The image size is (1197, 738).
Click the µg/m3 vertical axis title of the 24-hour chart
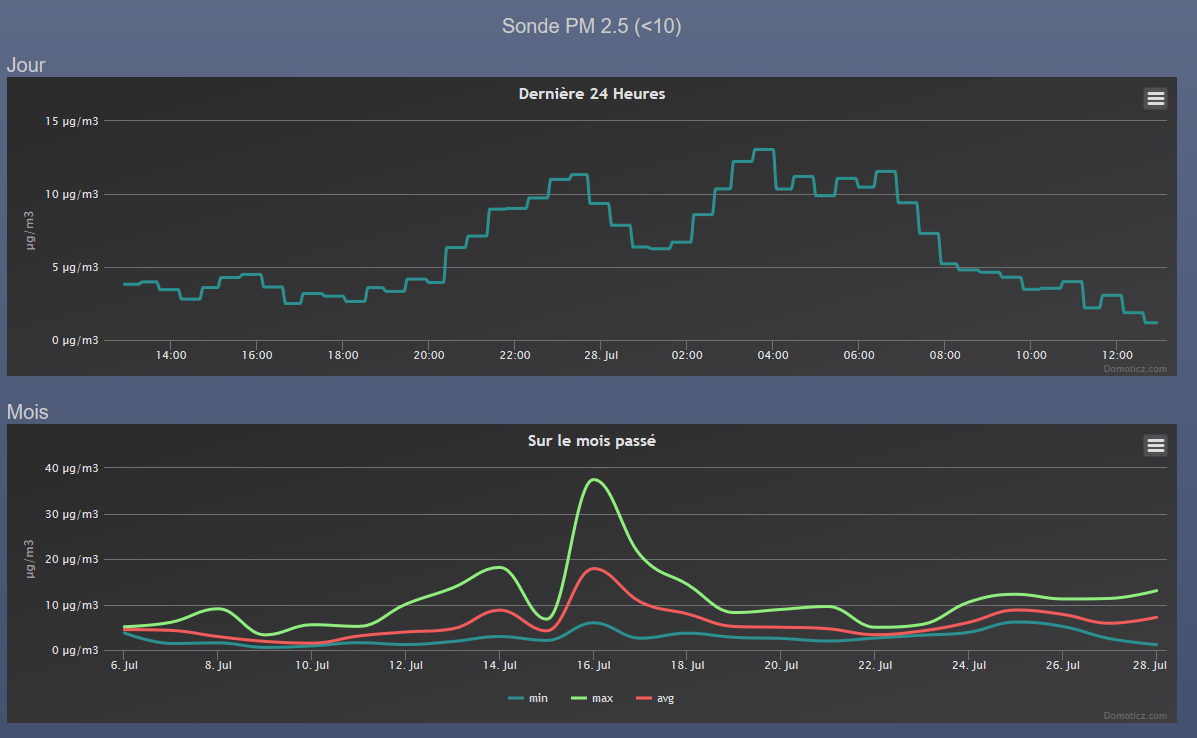coord(30,230)
